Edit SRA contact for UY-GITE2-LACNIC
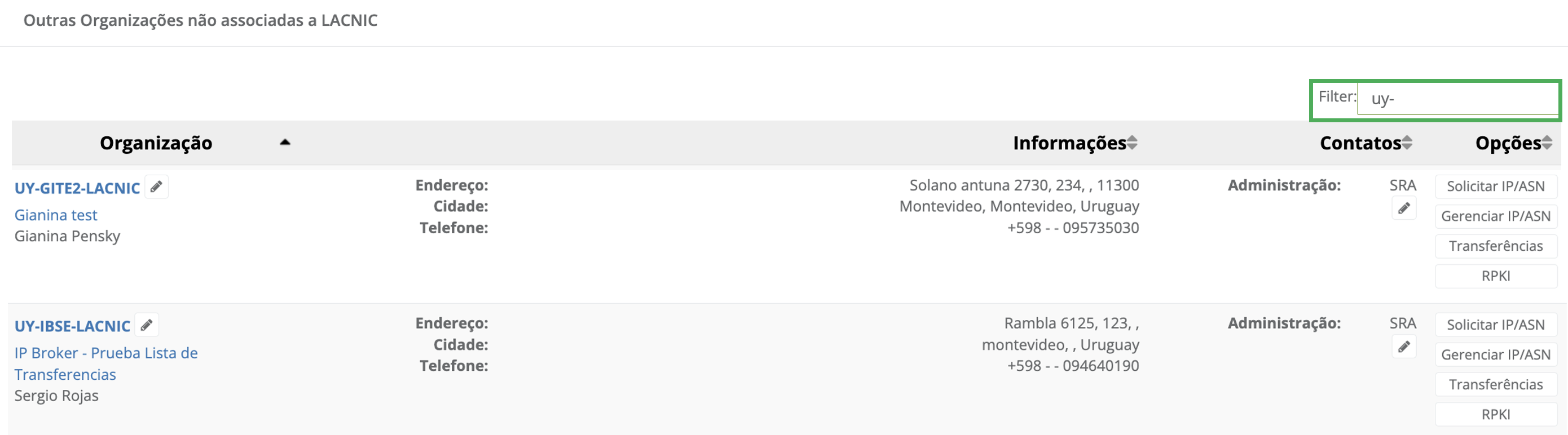The image size is (1568, 435). point(1404,208)
